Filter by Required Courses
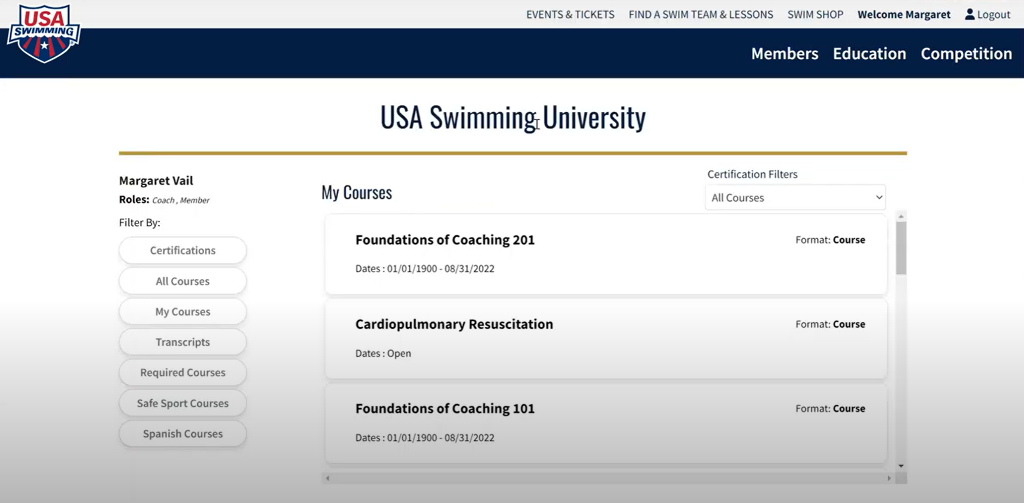1024x503 pixels. coord(183,373)
